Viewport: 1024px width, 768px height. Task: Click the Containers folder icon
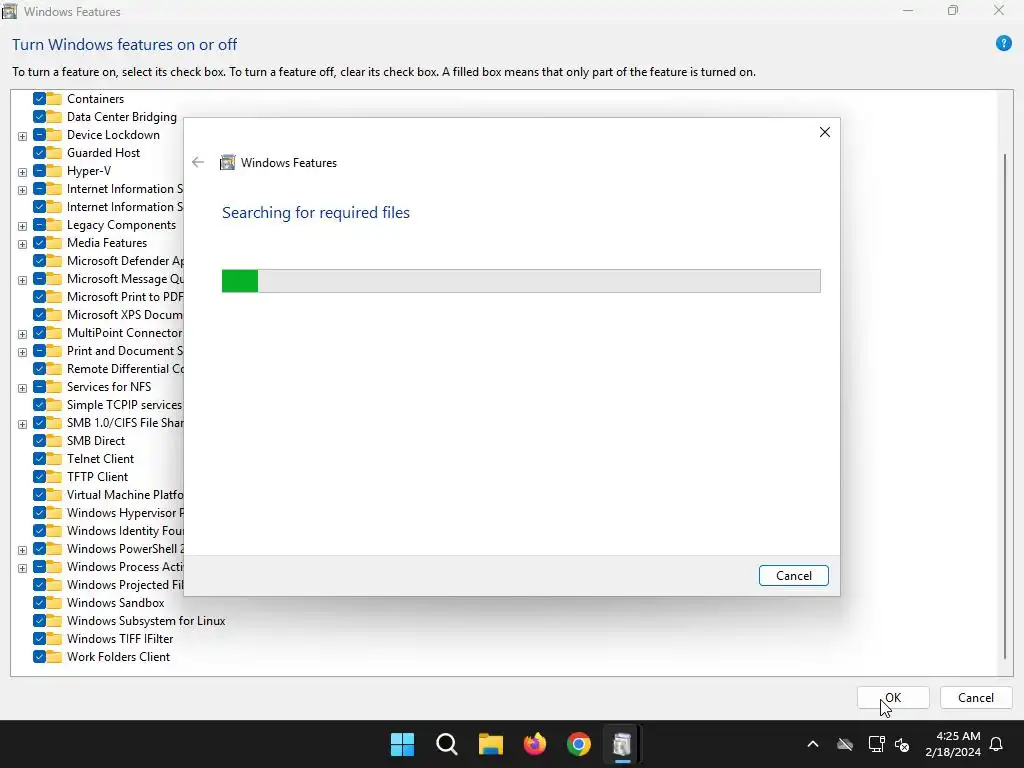54,99
